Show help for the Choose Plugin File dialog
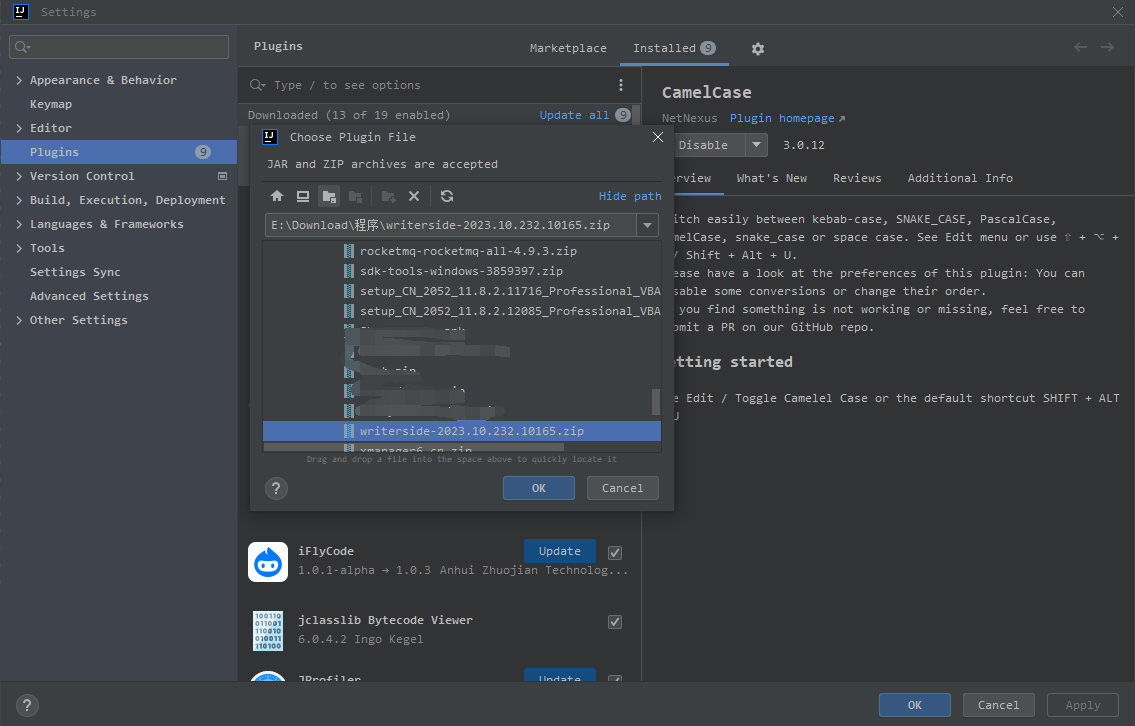The image size is (1135, 726). click(x=276, y=488)
